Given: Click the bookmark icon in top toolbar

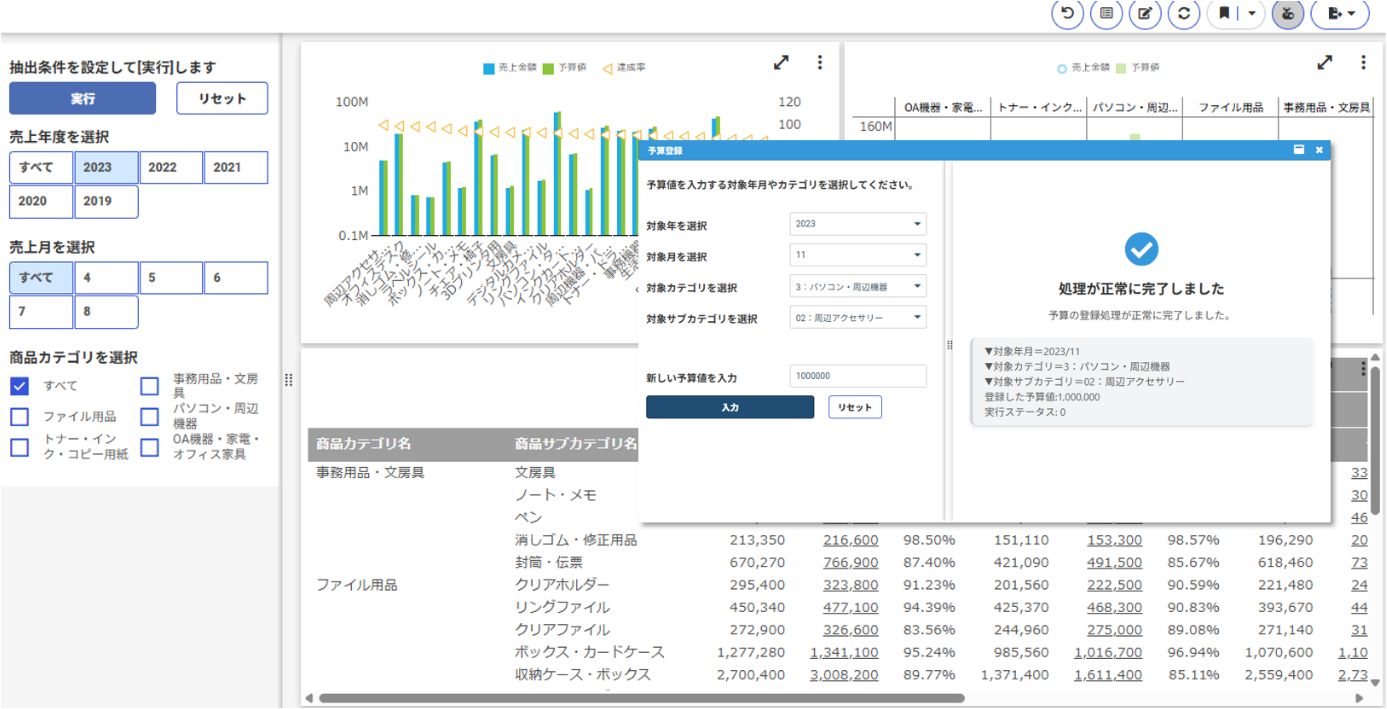Looking at the screenshot, I should pyautogui.click(x=1225, y=14).
